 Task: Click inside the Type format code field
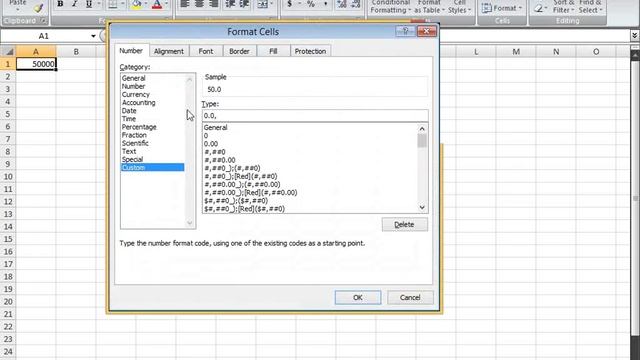pos(315,116)
